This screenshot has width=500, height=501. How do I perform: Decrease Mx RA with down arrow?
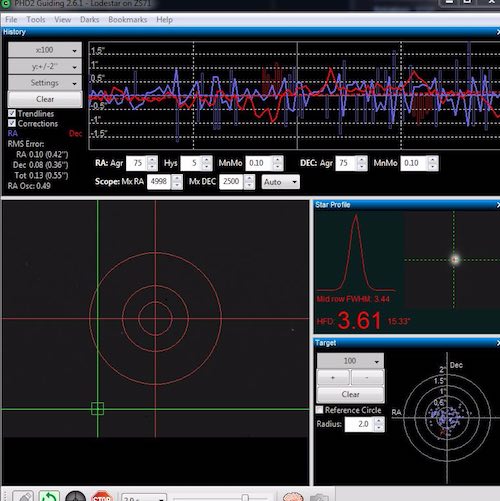pyautogui.click(x=177, y=186)
